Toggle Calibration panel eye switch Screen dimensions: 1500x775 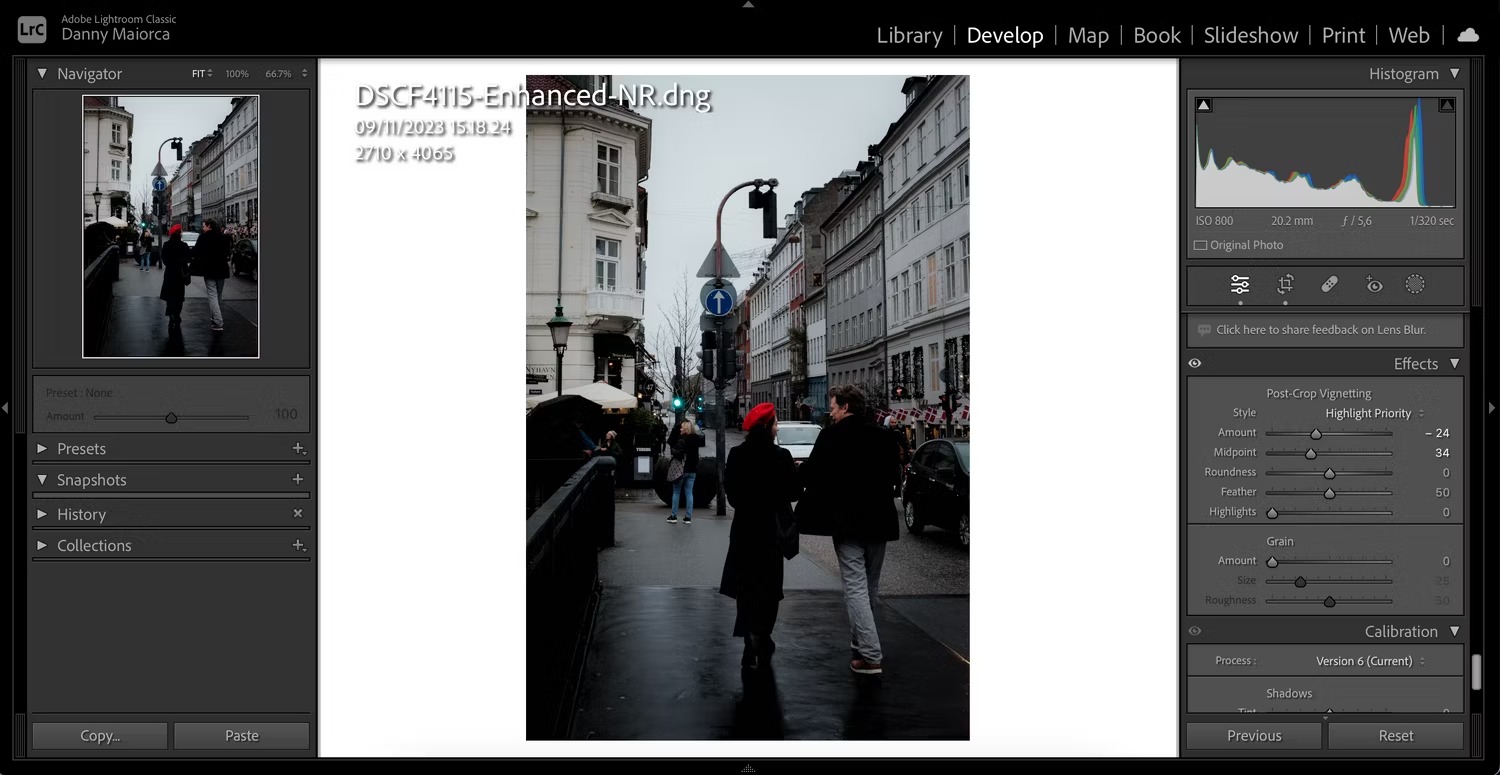[x=1195, y=632]
